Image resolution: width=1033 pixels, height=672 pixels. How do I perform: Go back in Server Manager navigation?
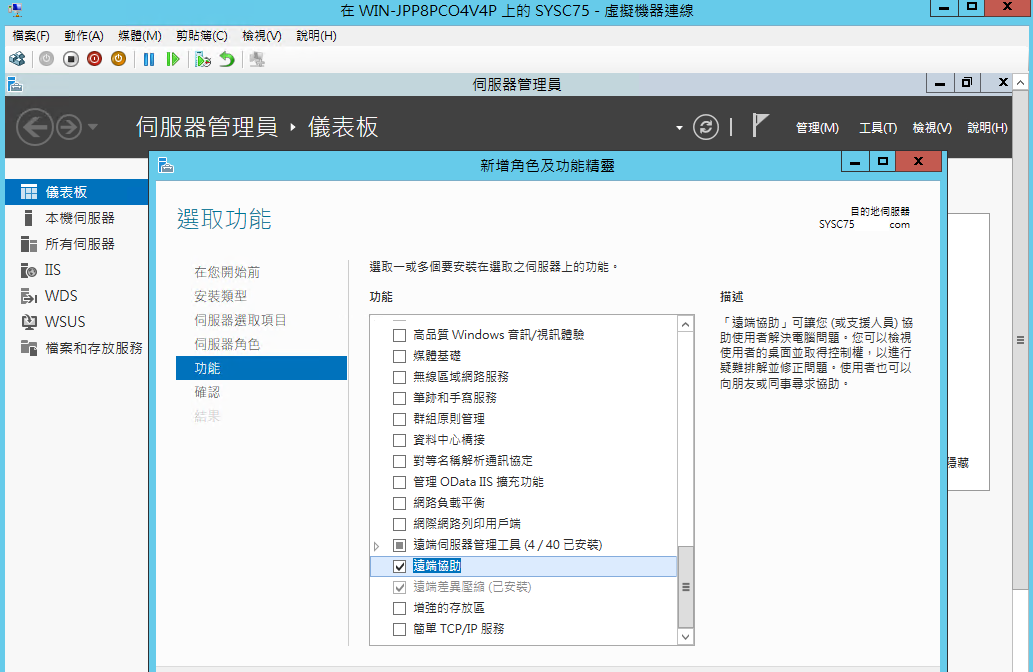[34, 126]
